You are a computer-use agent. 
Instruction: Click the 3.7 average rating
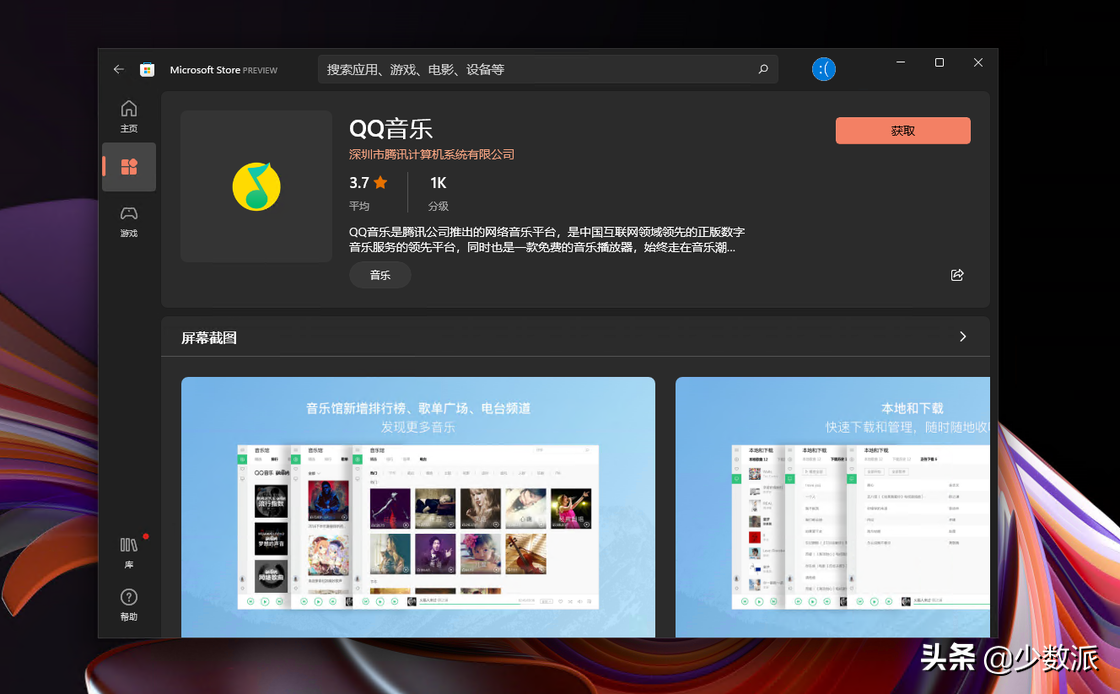(369, 193)
